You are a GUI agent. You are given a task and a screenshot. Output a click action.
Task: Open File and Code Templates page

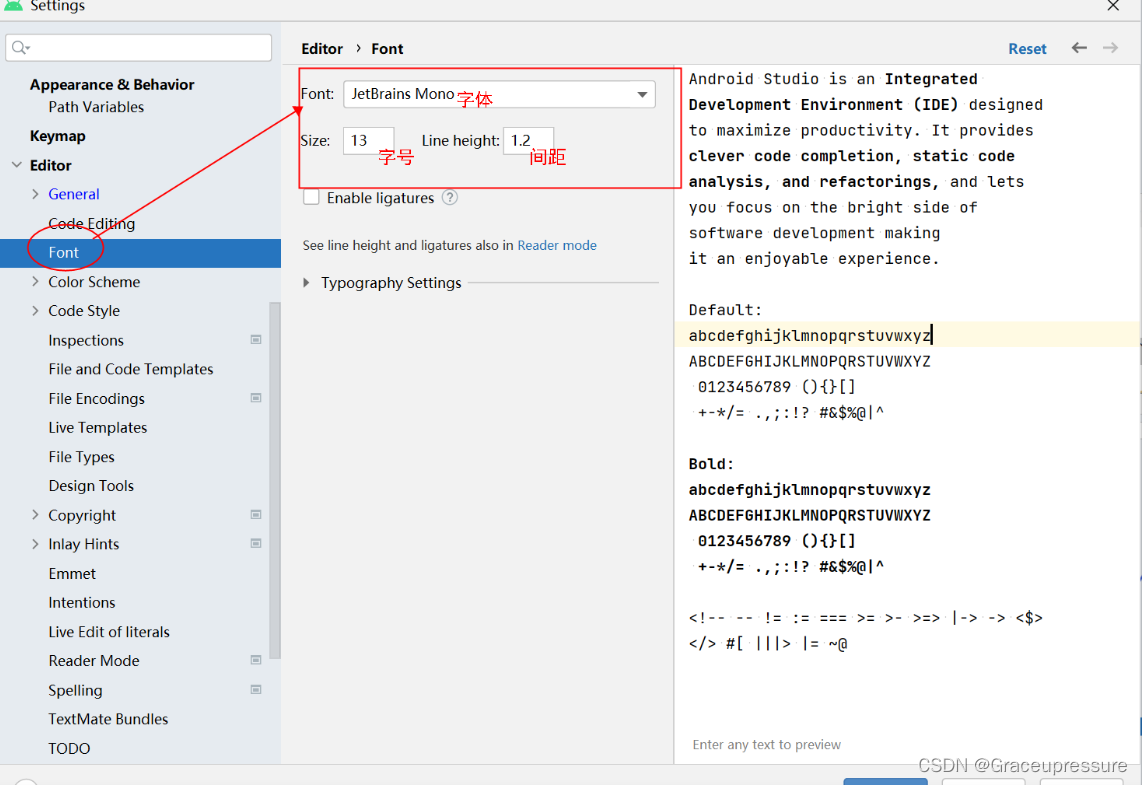(x=131, y=369)
